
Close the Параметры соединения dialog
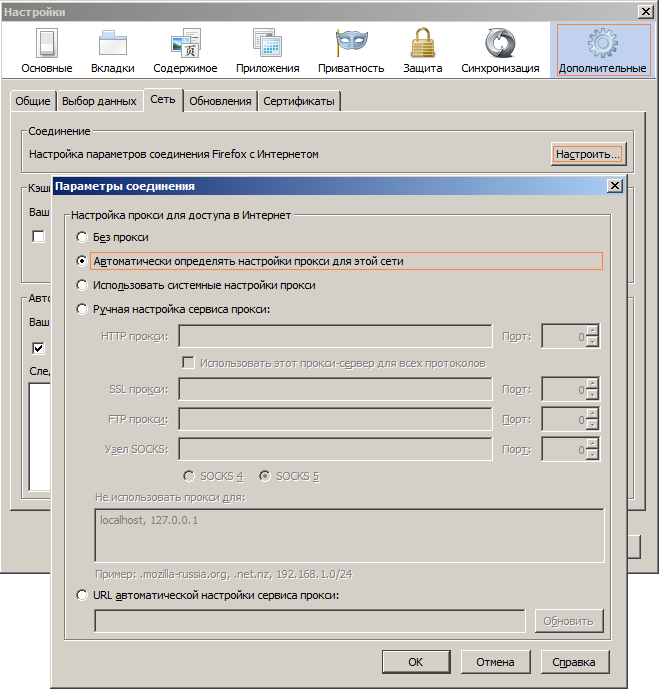[614, 186]
